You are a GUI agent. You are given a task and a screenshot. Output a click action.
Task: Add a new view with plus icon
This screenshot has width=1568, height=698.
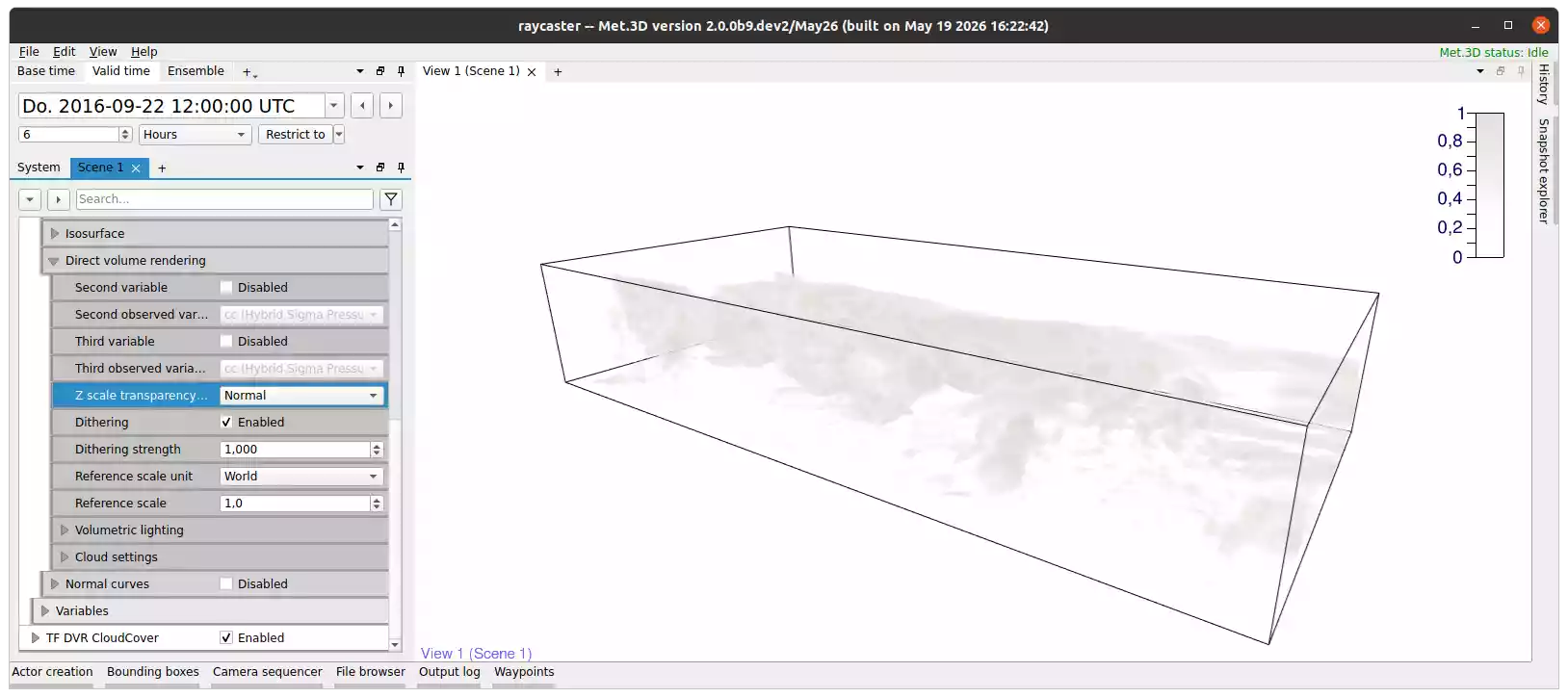(x=558, y=72)
